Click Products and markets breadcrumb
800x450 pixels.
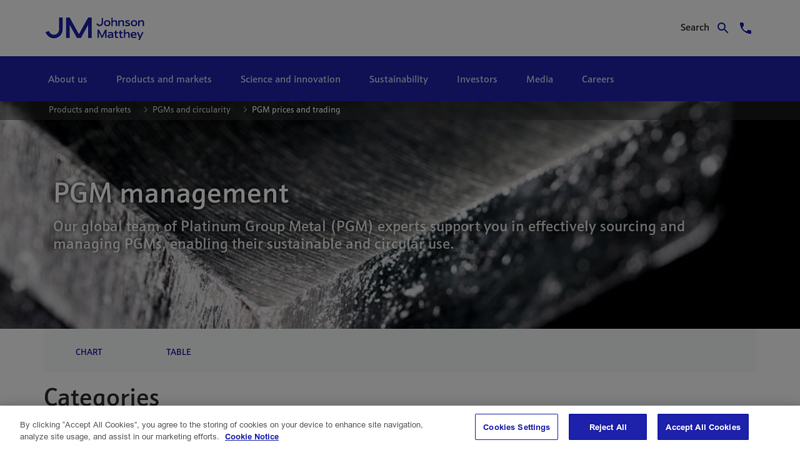coord(90,110)
